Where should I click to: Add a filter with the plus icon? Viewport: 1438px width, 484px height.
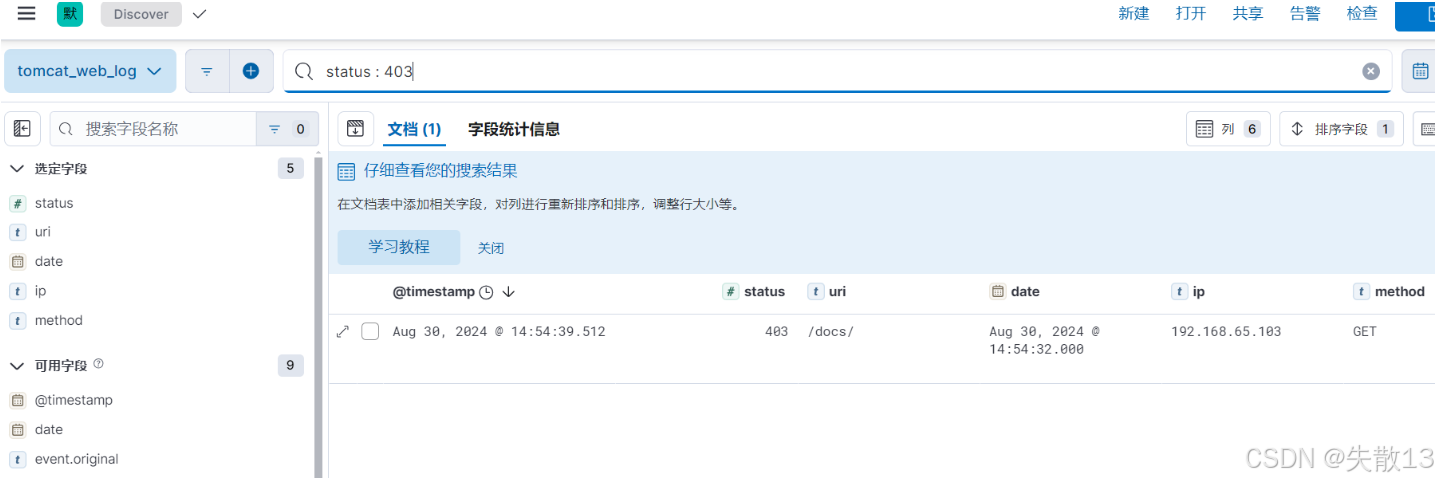pyautogui.click(x=251, y=71)
